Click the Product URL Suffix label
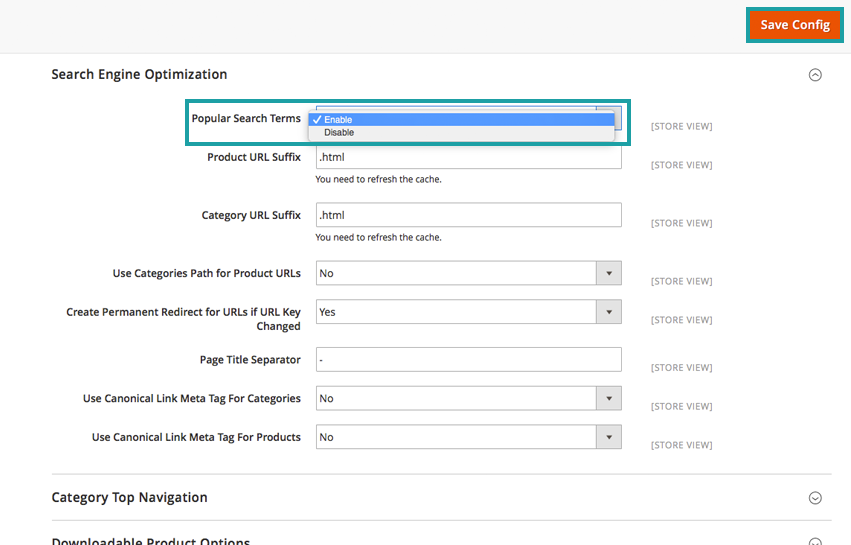The image size is (851, 545). tap(254, 157)
